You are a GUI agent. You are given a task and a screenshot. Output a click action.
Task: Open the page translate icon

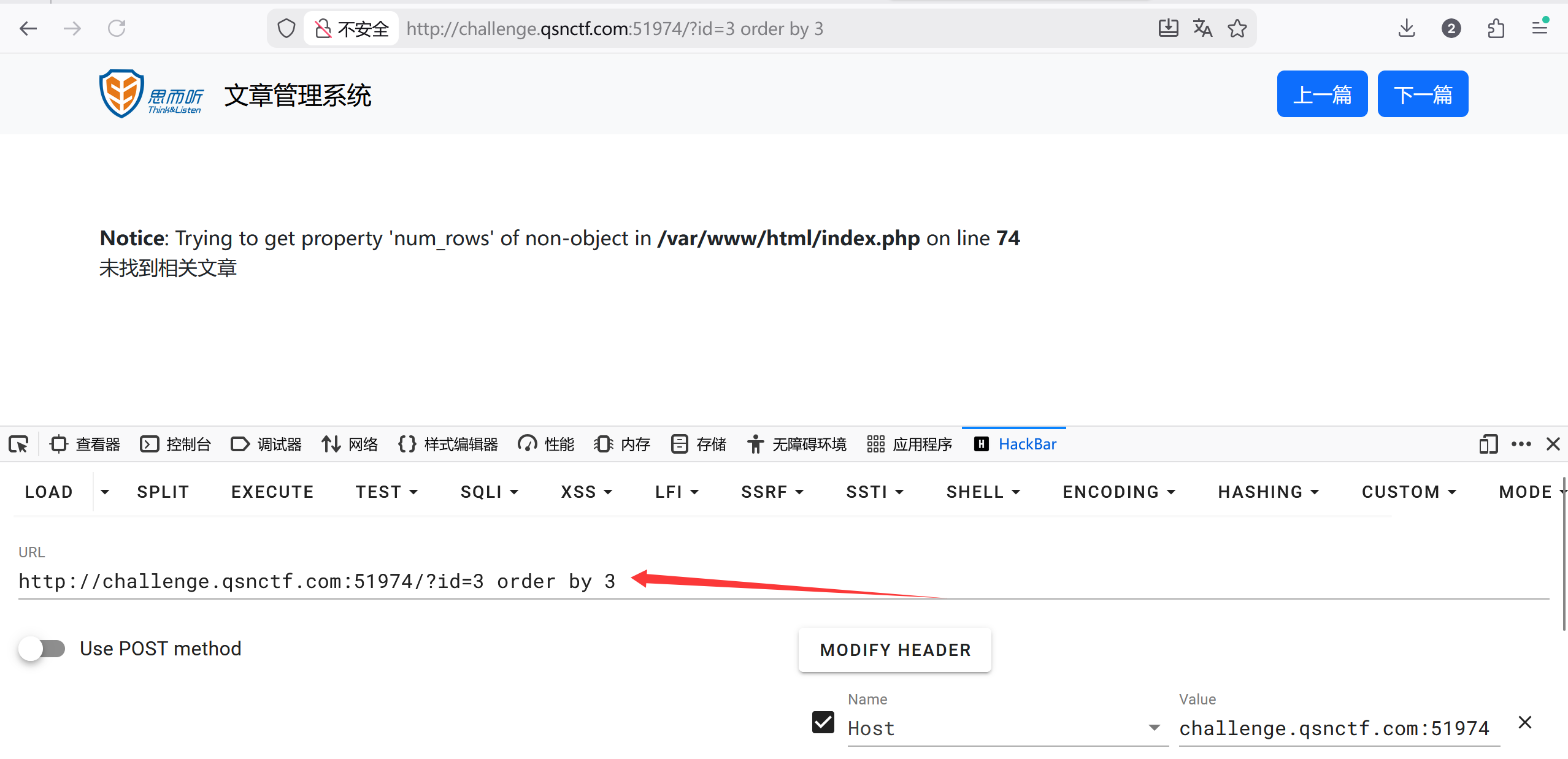point(1202,28)
